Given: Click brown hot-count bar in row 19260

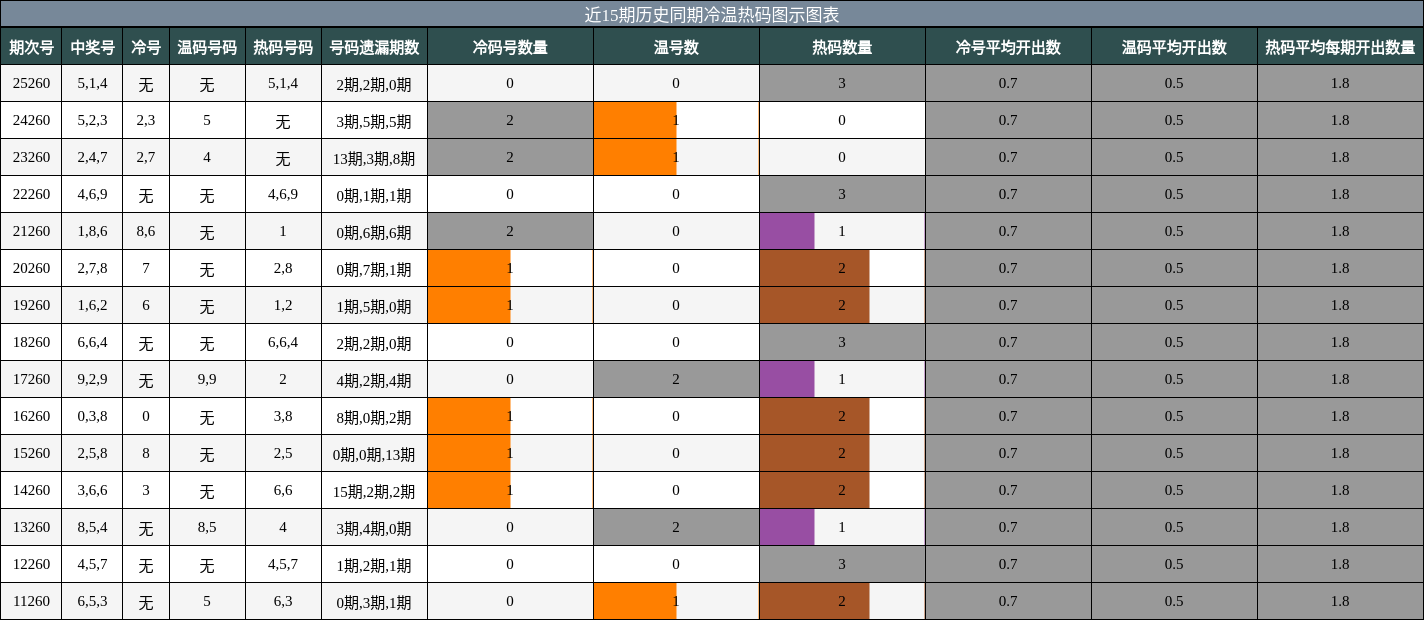Looking at the screenshot, I should pyautogui.click(x=815, y=306).
